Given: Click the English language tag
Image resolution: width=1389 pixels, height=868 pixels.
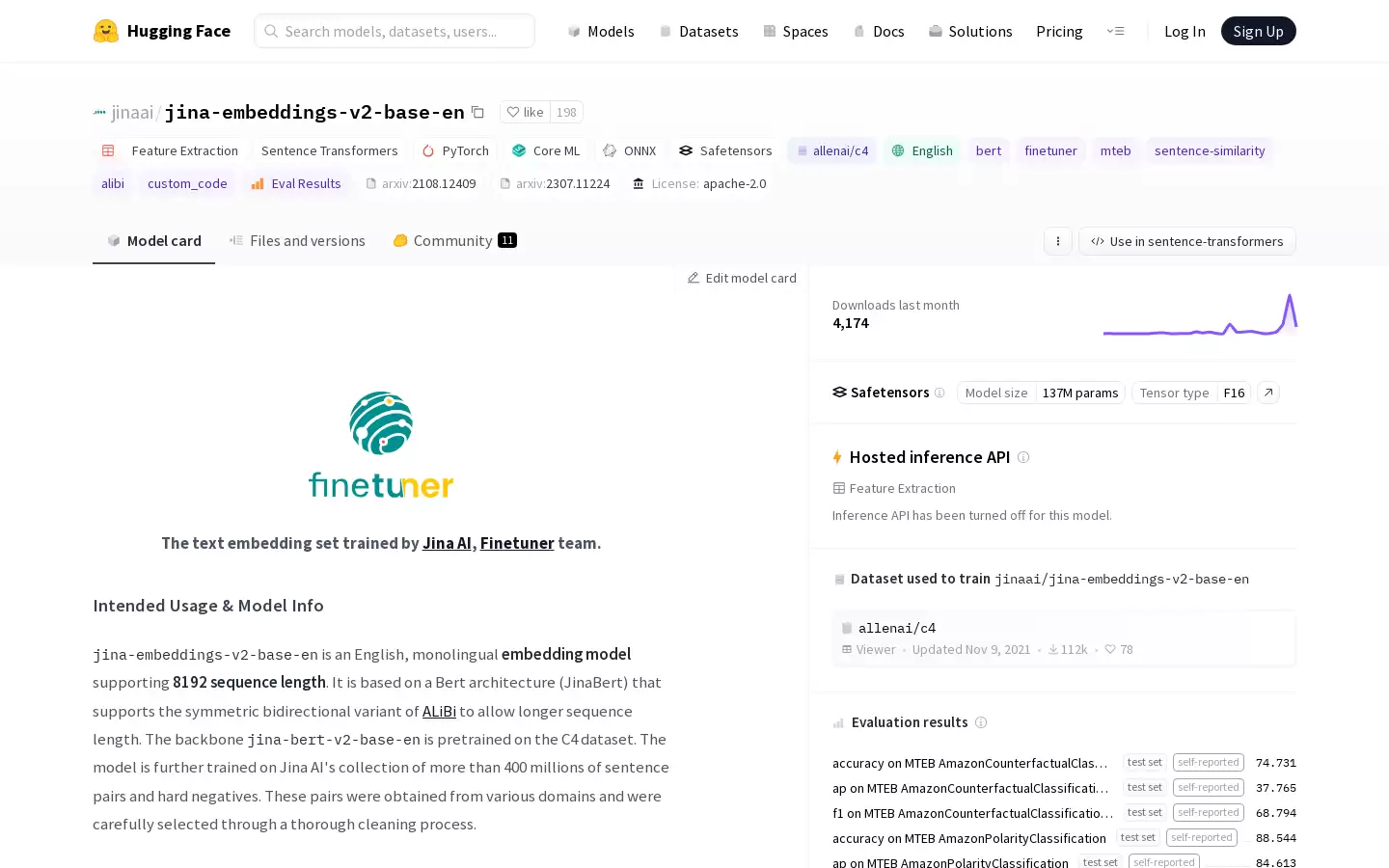Looking at the screenshot, I should (x=922, y=150).
